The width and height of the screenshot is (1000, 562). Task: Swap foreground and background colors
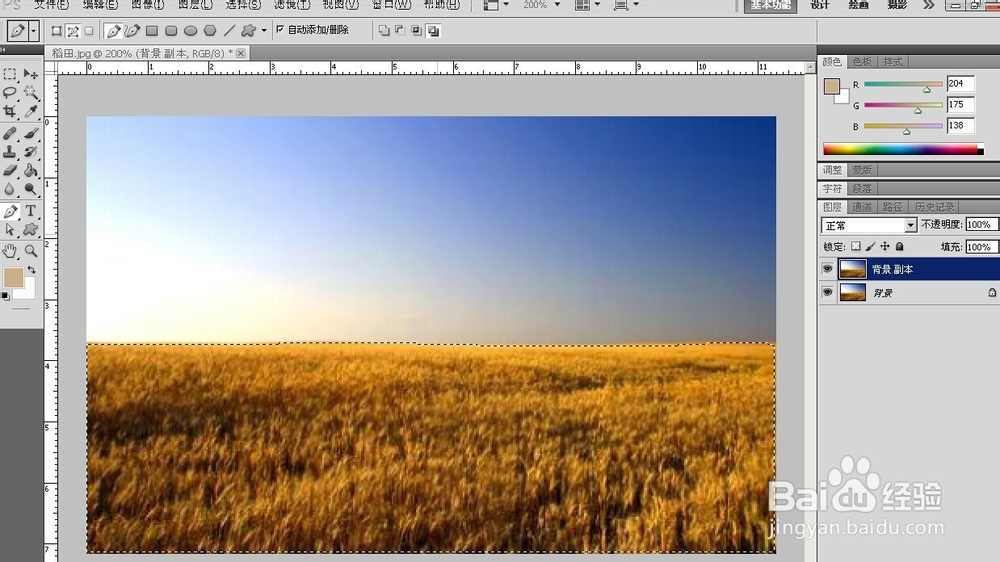pos(31,270)
